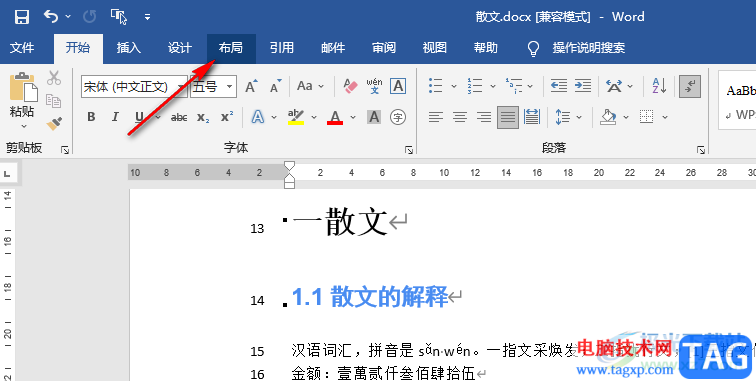This screenshot has width=756, height=381.
Task: Open the 审阅 ribbon tab
Action: (x=384, y=48)
